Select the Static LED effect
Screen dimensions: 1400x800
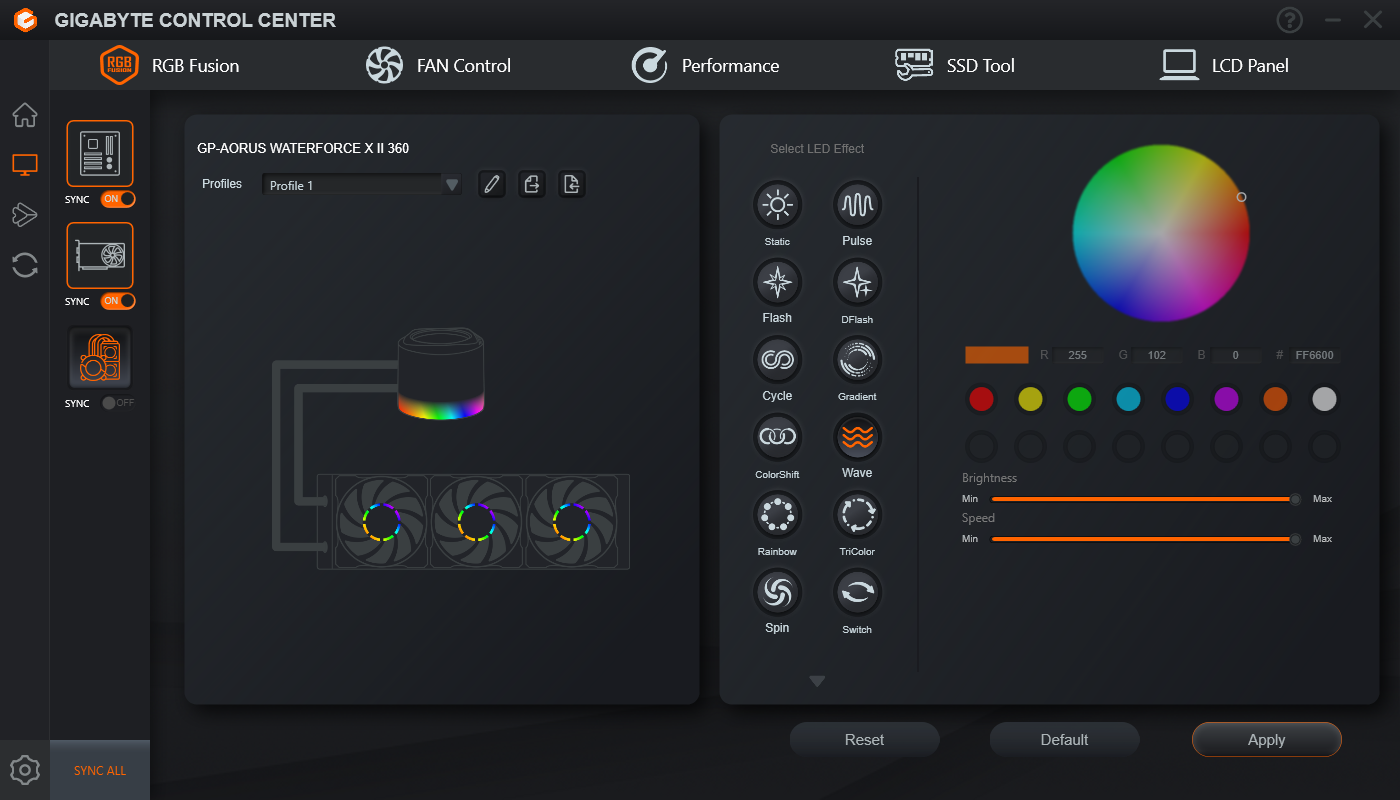click(x=777, y=205)
